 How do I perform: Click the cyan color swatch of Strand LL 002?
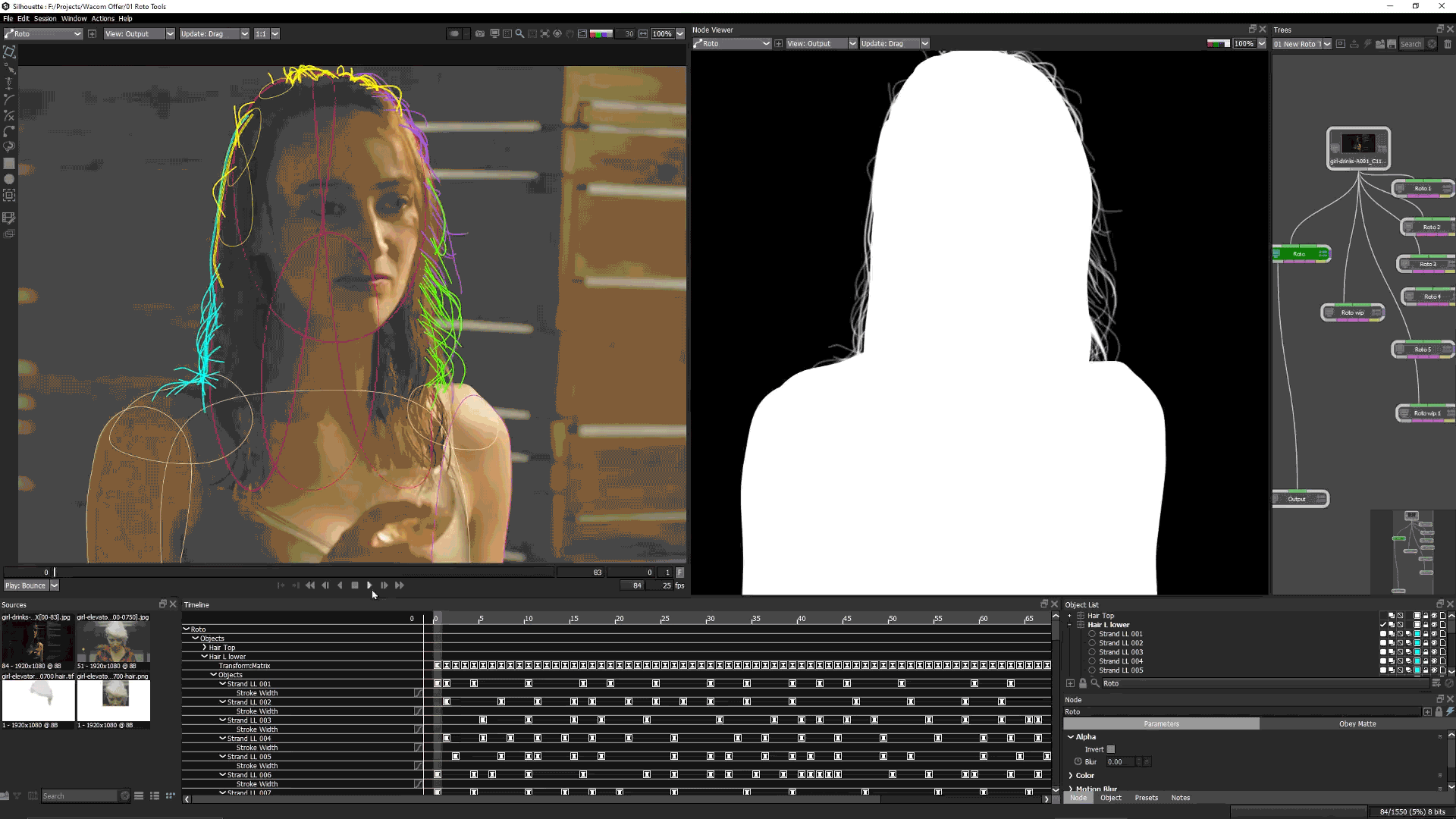pyautogui.click(x=1417, y=643)
